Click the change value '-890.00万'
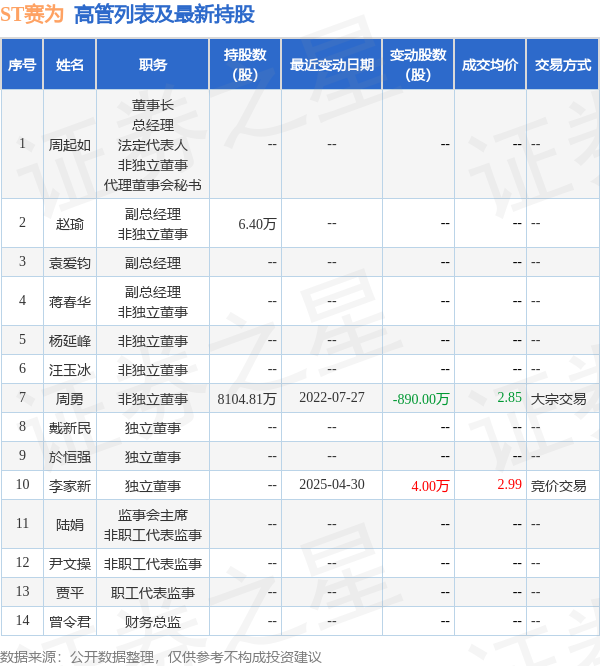This screenshot has height=666, width=600. (x=421, y=398)
